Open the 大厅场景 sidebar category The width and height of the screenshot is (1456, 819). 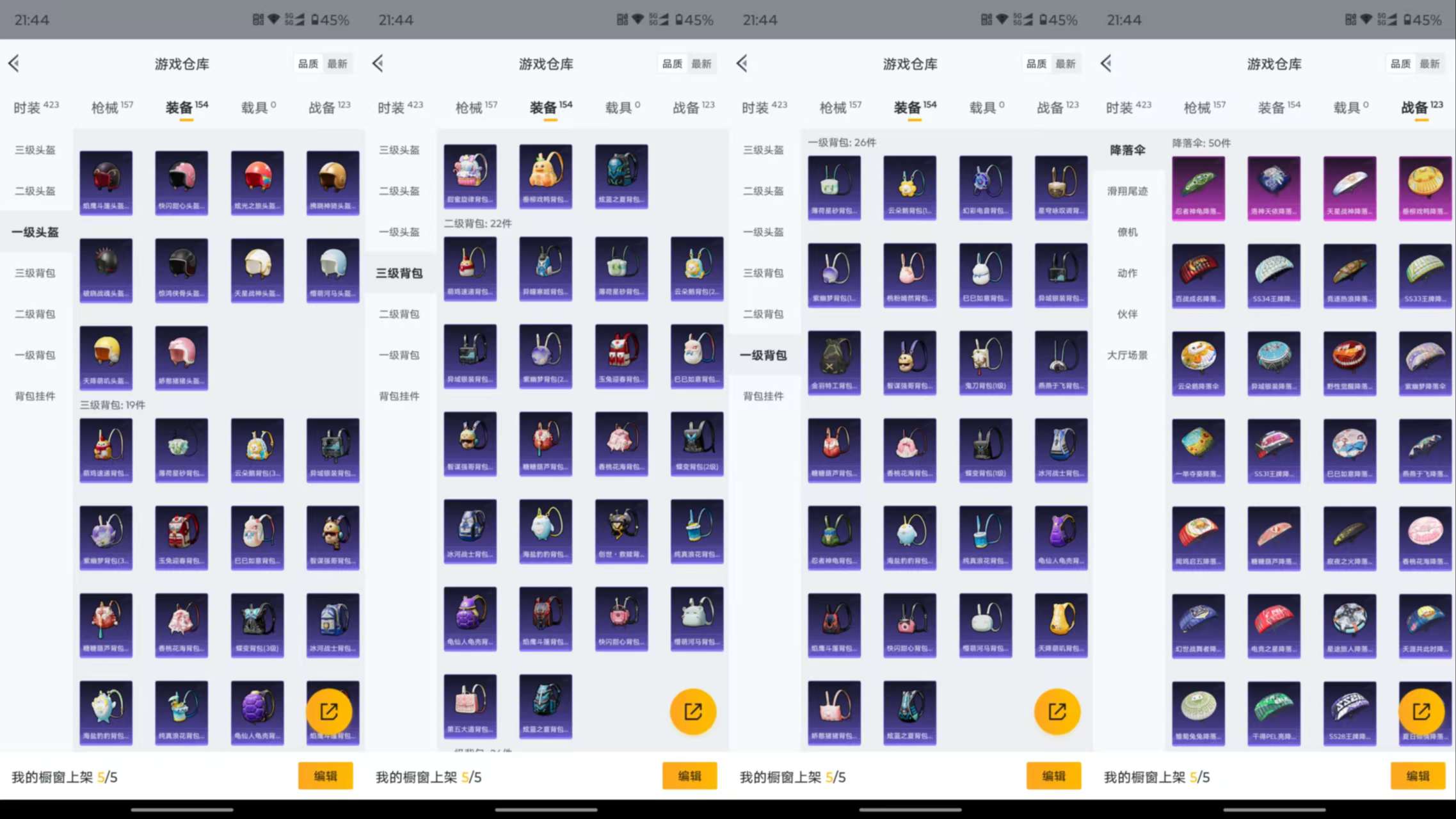click(1127, 355)
